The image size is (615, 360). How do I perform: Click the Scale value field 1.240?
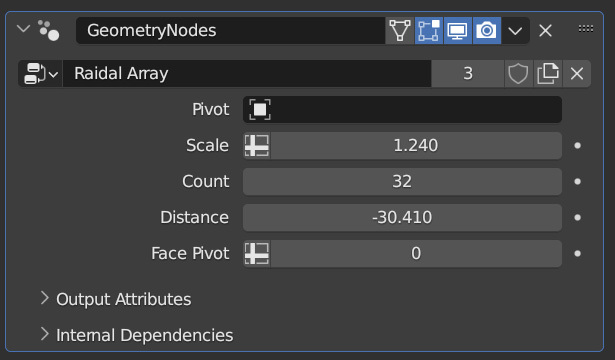(x=416, y=145)
